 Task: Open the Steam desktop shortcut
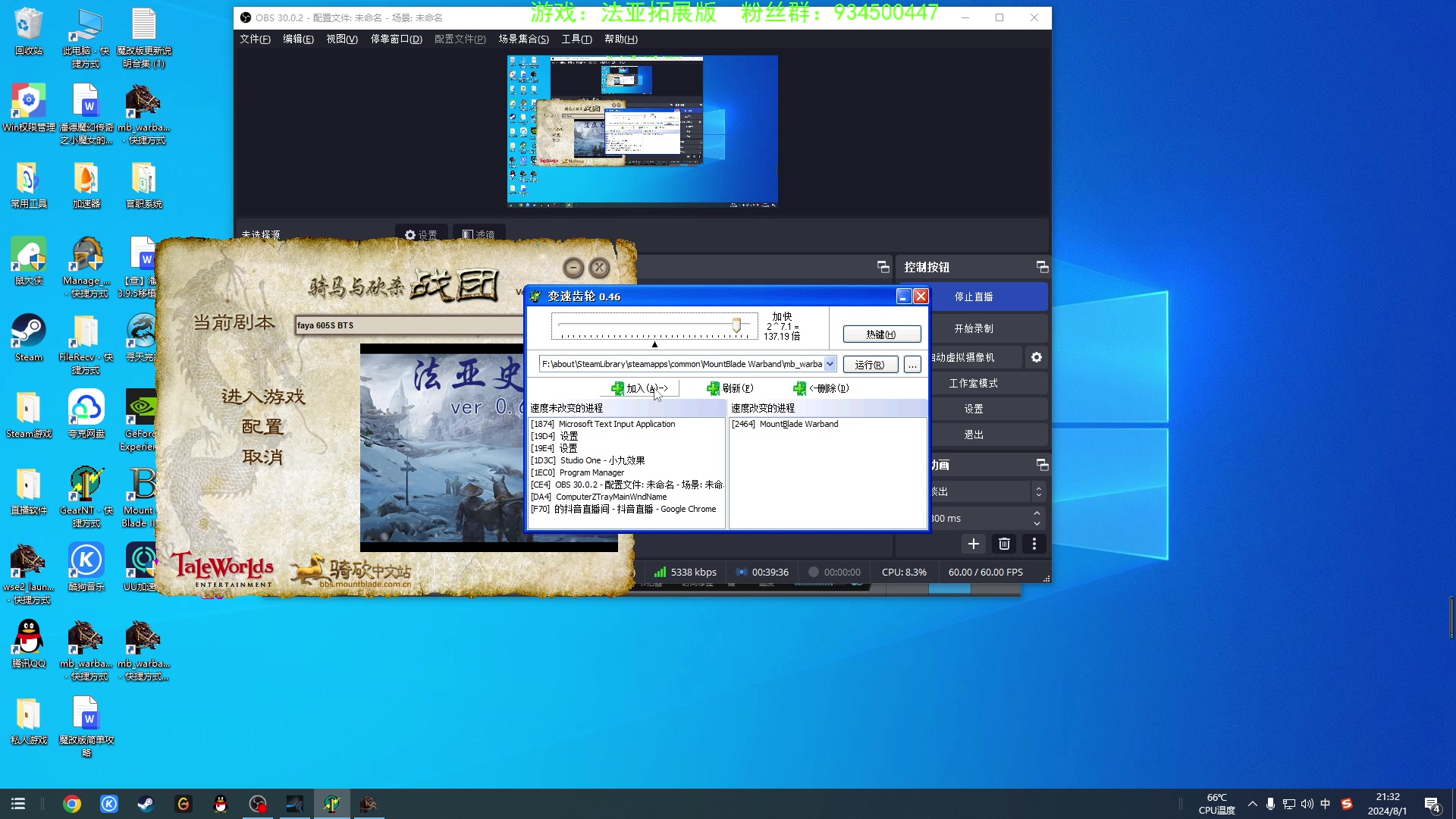(29, 338)
